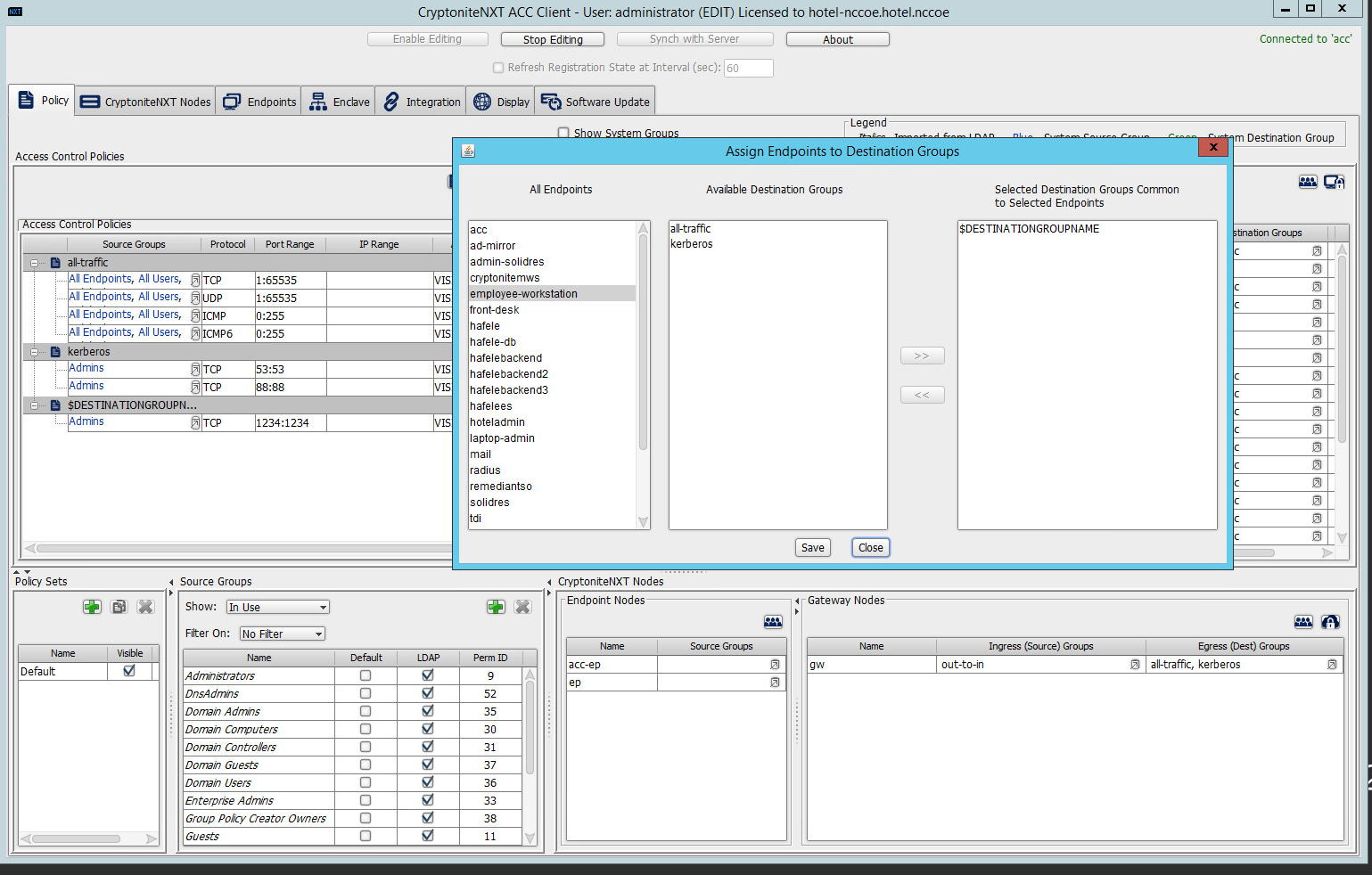
Task: Click the >> move right button
Action: point(922,356)
